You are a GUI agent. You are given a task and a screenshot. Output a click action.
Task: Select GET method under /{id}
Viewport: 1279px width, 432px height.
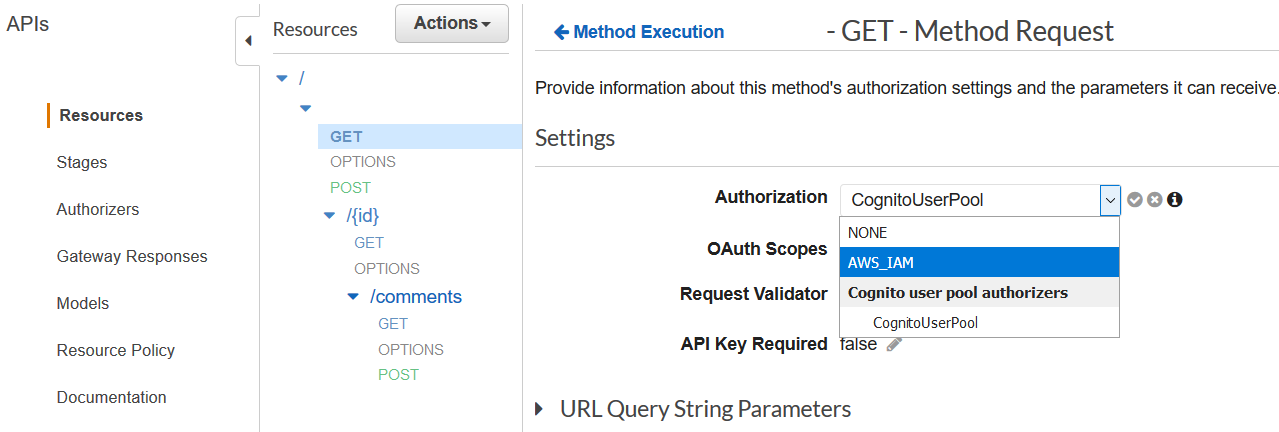369,243
